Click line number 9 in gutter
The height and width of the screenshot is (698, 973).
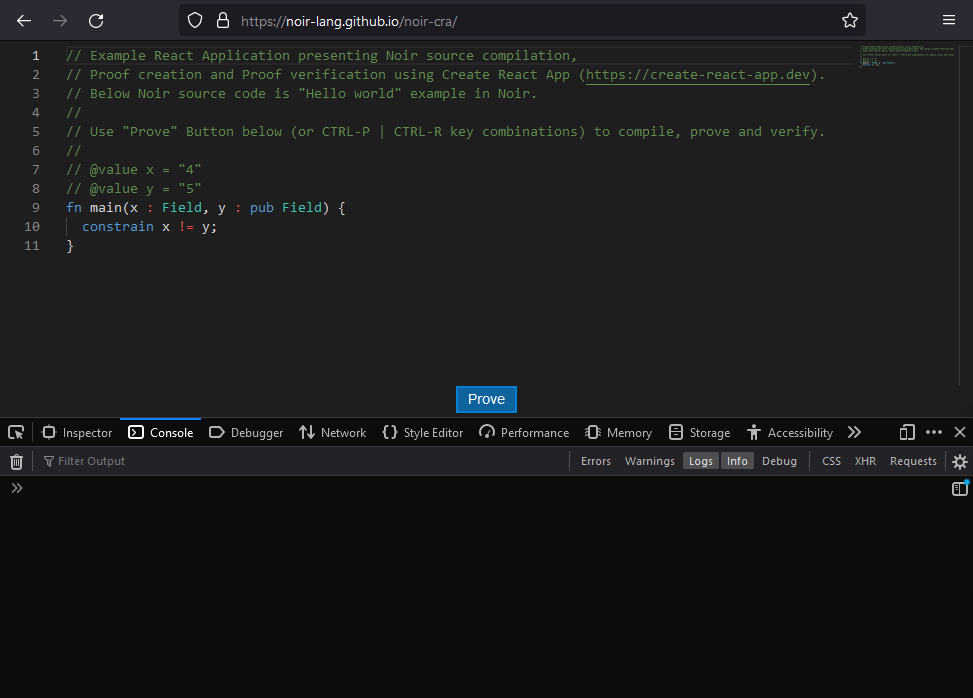tap(35, 207)
